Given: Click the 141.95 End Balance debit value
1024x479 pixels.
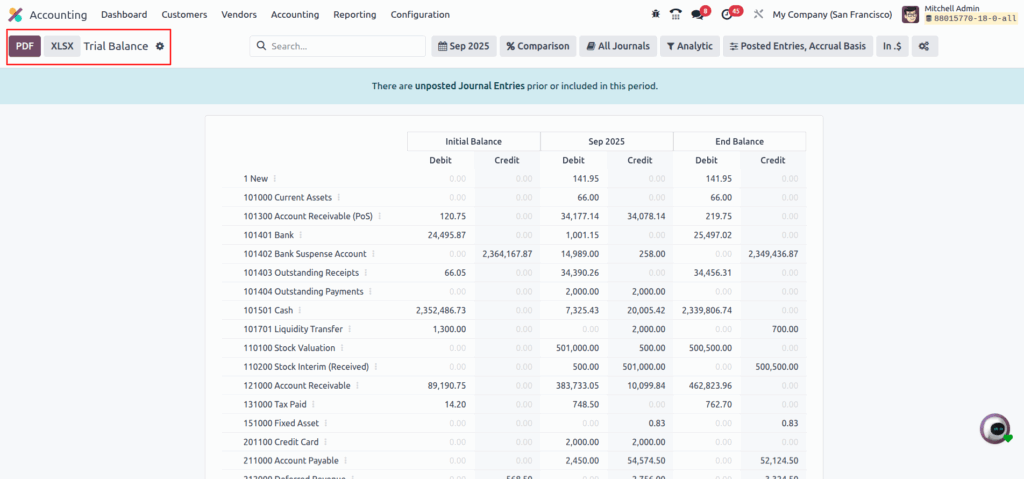Looking at the screenshot, I should [719, 178].
